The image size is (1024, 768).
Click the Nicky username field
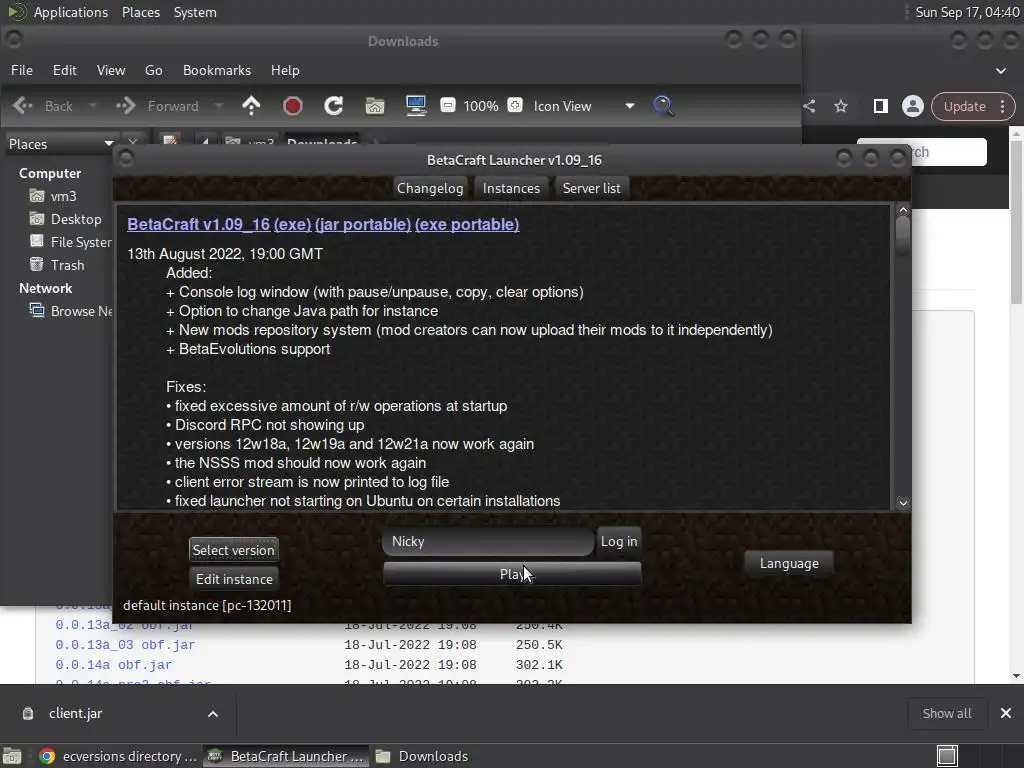tap(488, 541)
